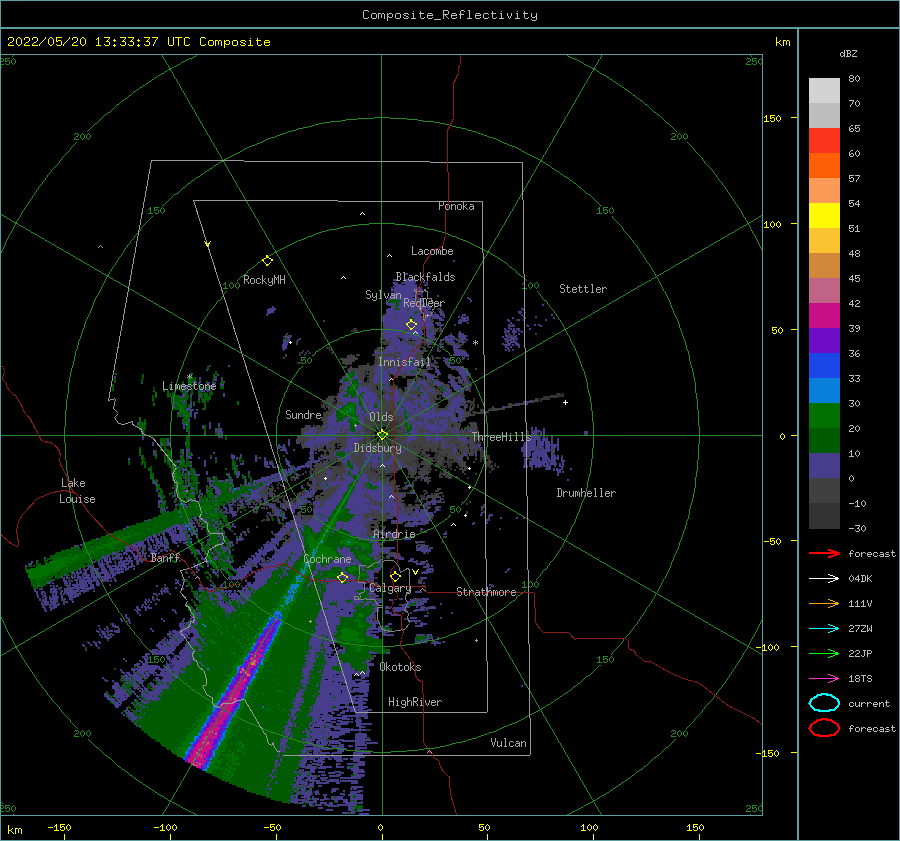Pick the green 22JP arrow symbol
This screenshot has width=900, height=841.
pos(824,653)
